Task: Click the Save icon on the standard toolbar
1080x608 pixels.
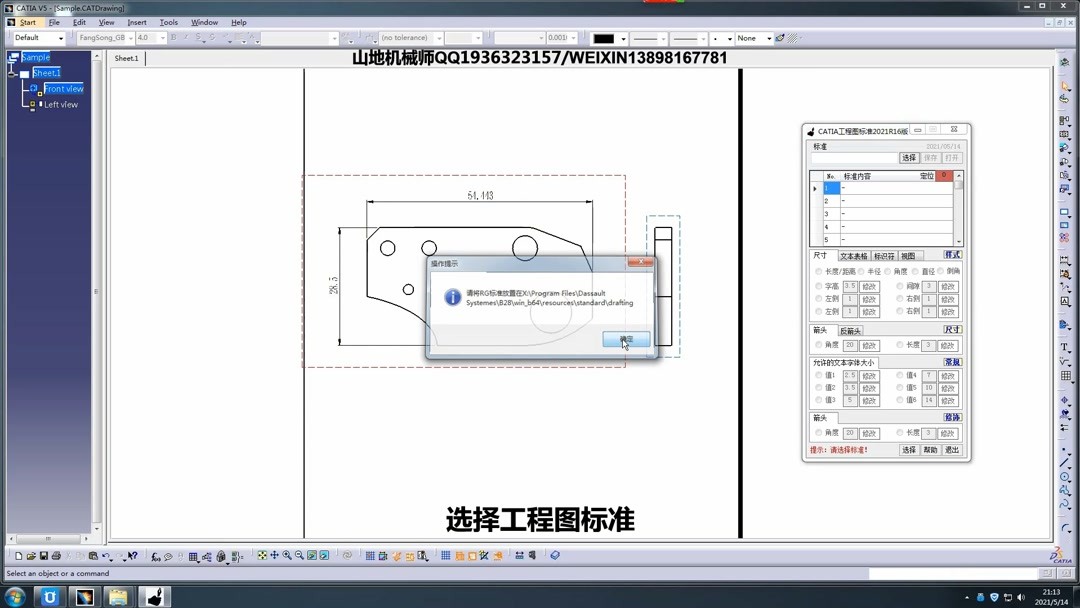Action: (x=43, y=555)
